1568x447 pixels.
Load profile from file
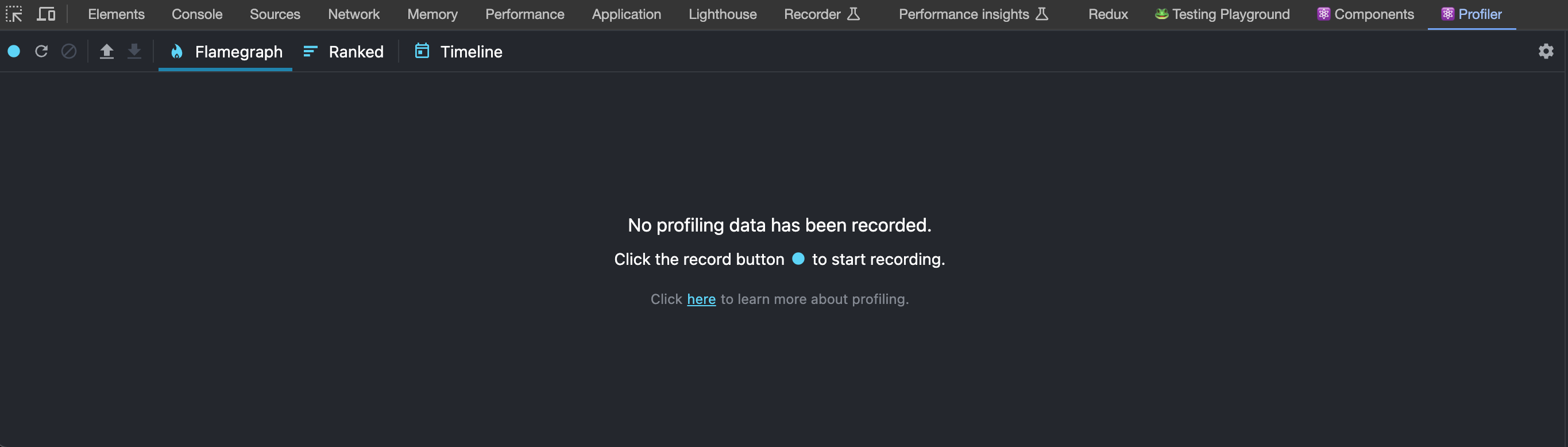[x=106, y=52]
